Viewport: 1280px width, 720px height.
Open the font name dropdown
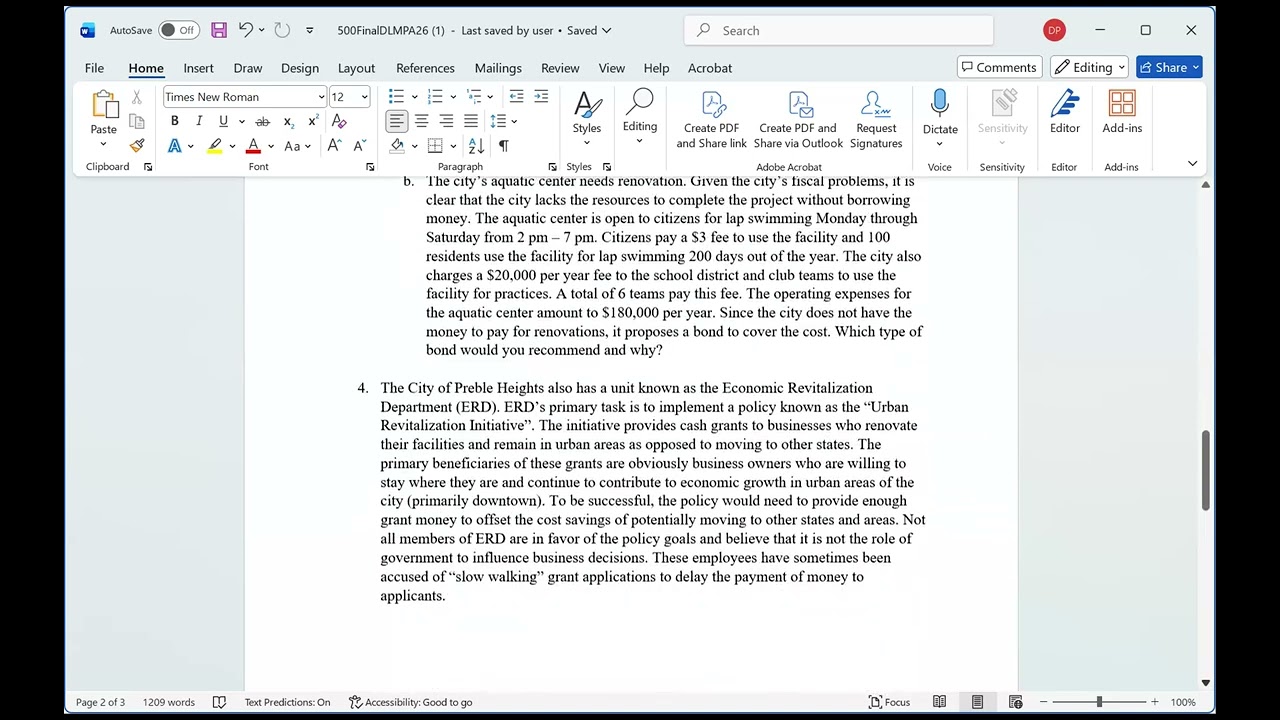point(321,97)
